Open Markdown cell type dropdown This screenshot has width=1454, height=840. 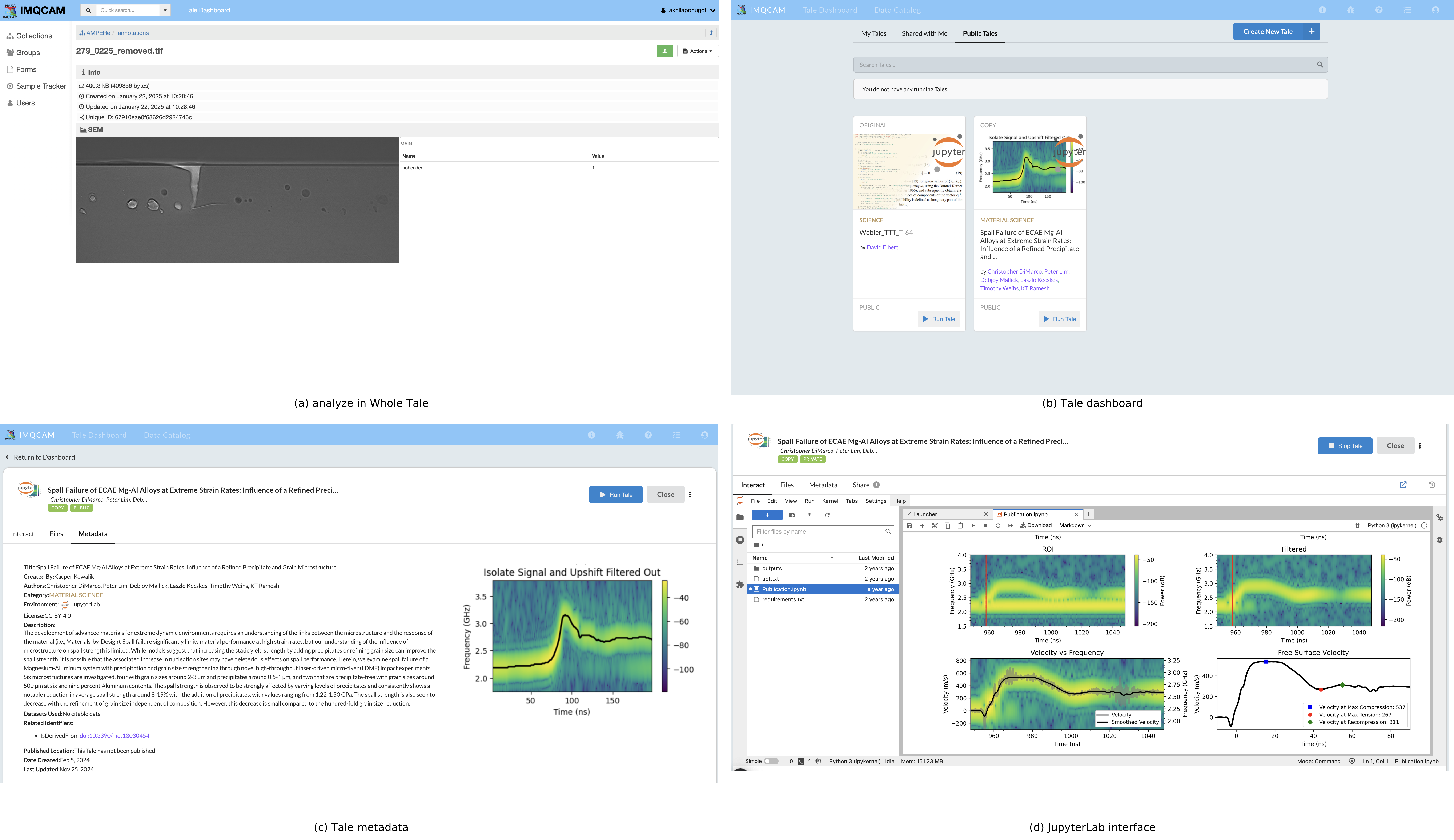point(1075,526)
